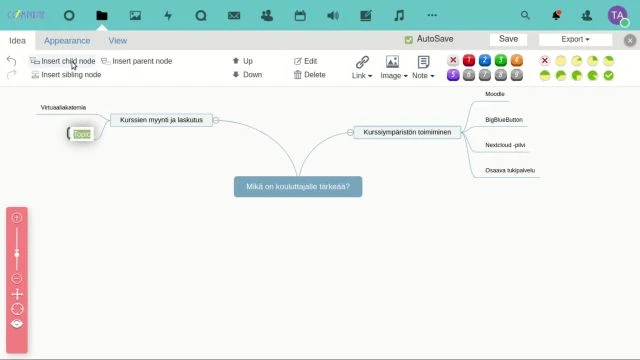Toggle the eye preview icon on red panel
This screenshot has height=360, width=640.
pyautogui.click(x=17, y=324)
